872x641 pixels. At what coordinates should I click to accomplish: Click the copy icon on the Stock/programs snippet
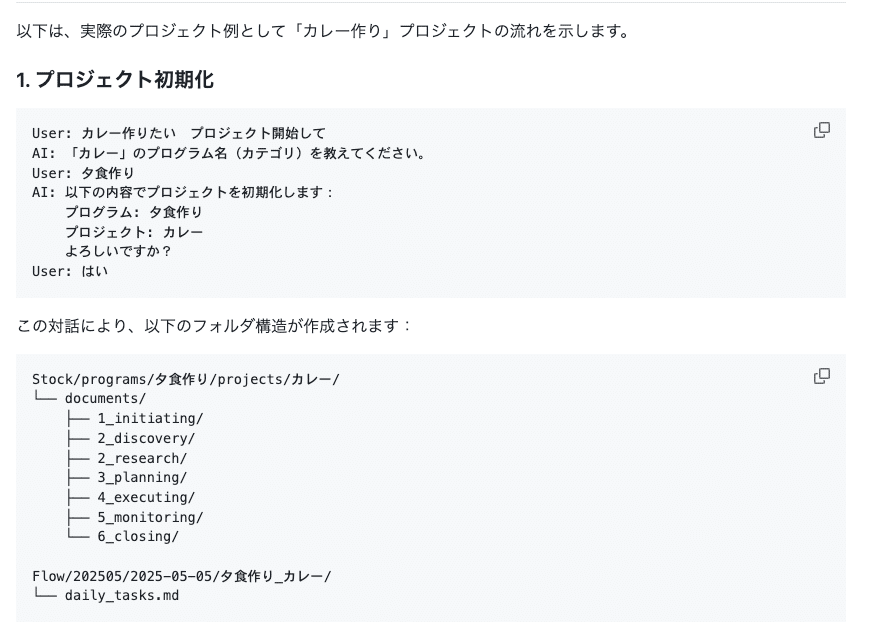[821, 377]
